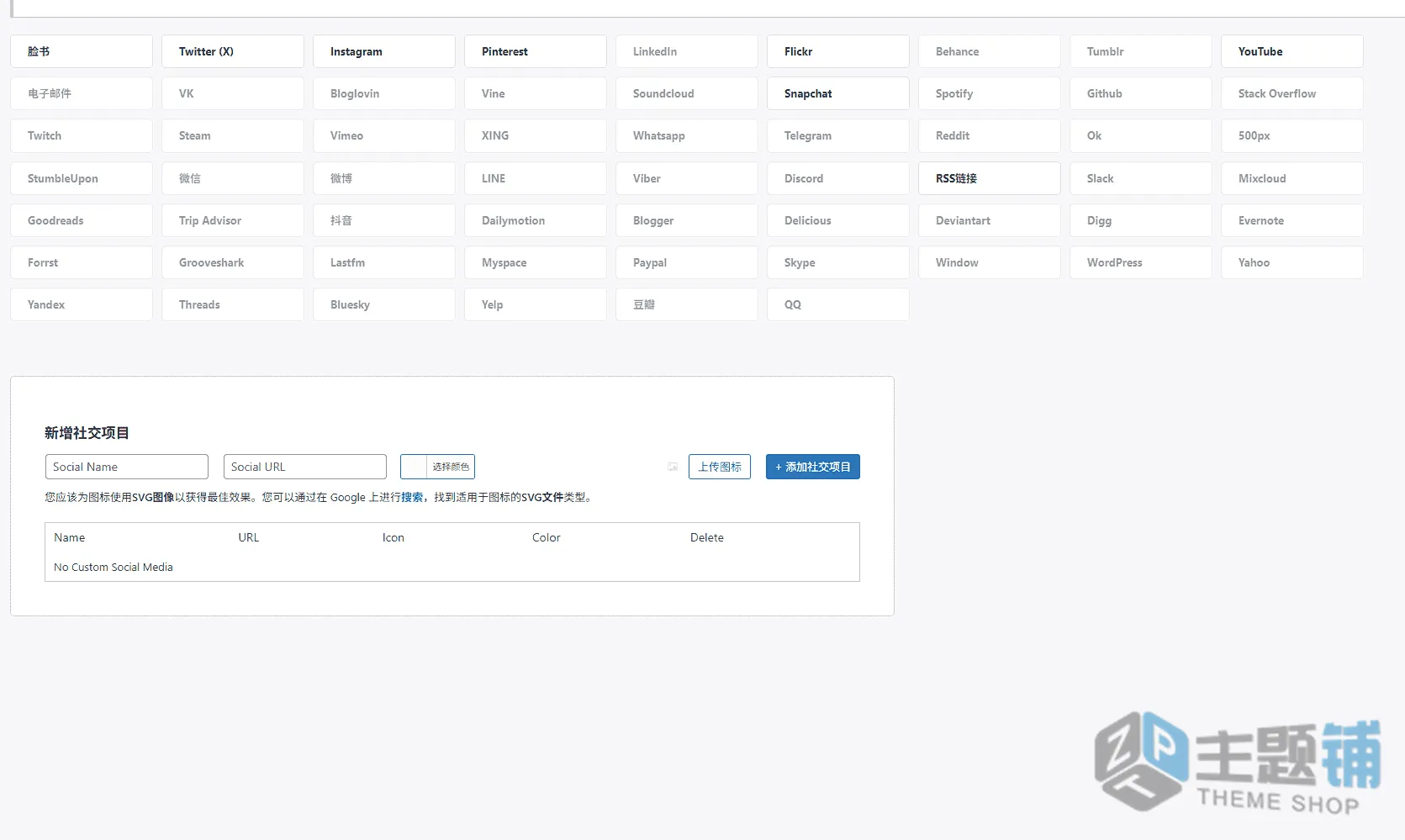Image resolution: width=1405 pixels, height=840 pixels.
Task: Enable the Trip Advisor social item
Action: coord(233,220)
